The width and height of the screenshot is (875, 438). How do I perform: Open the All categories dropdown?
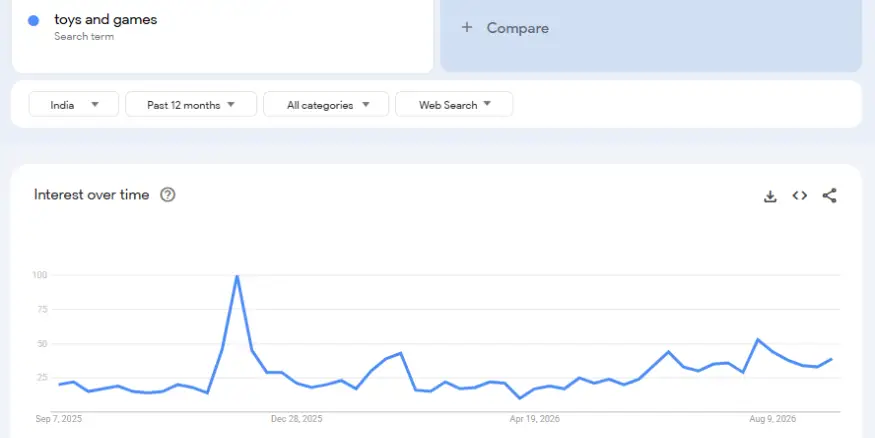326,104
